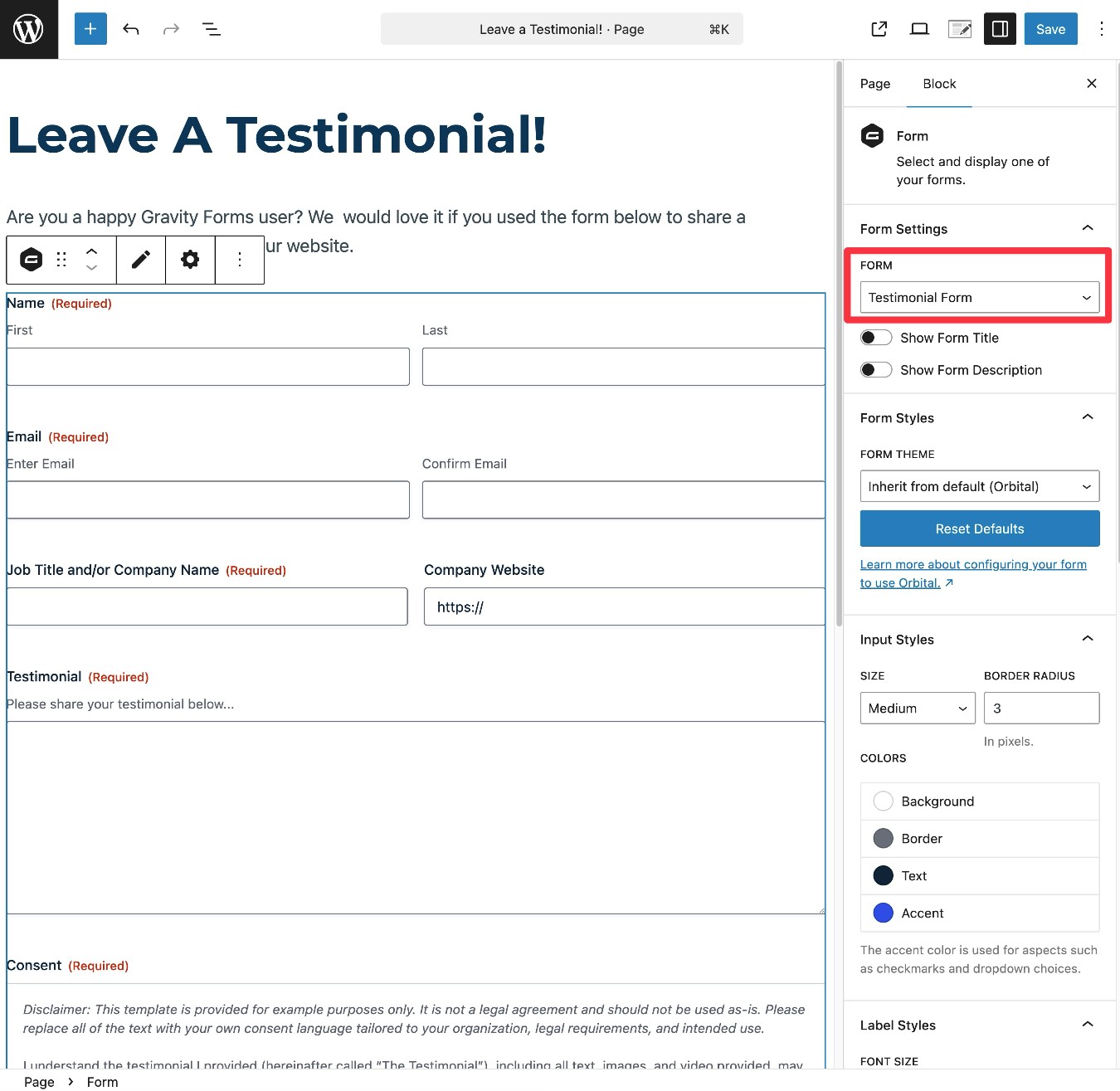The height and width of the screenshot is (1091, 1120).
Task: Enable the Show Form Description toggle
Action: point(875,369)
